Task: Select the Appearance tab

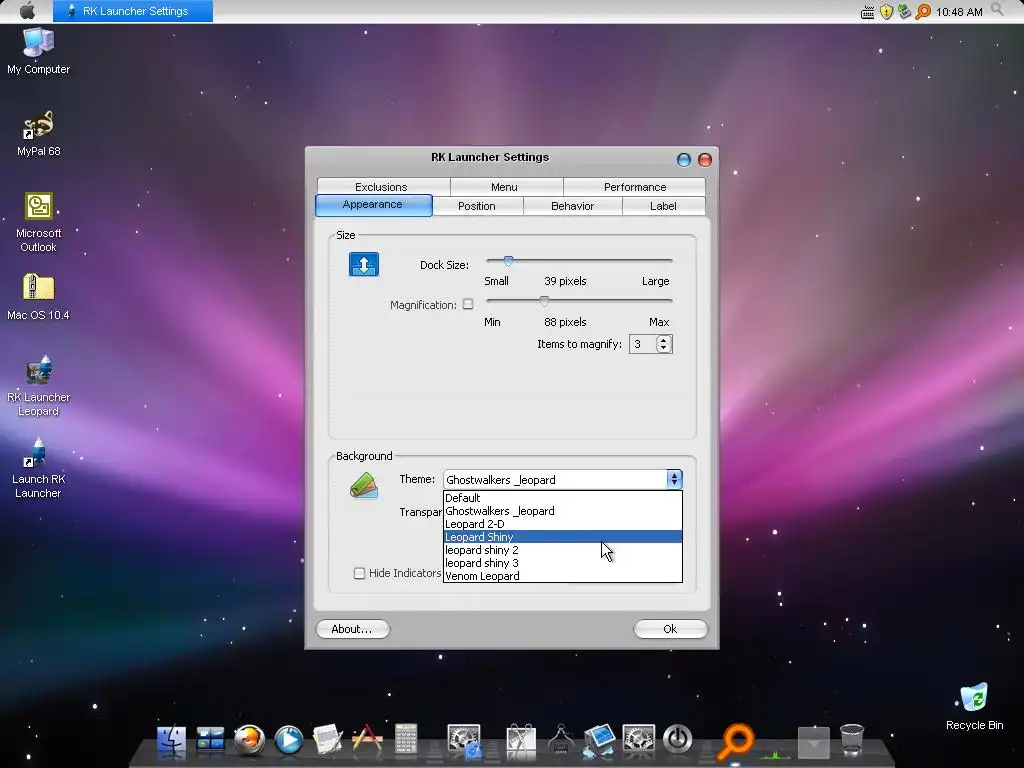Action: click(x=373, y=204)
